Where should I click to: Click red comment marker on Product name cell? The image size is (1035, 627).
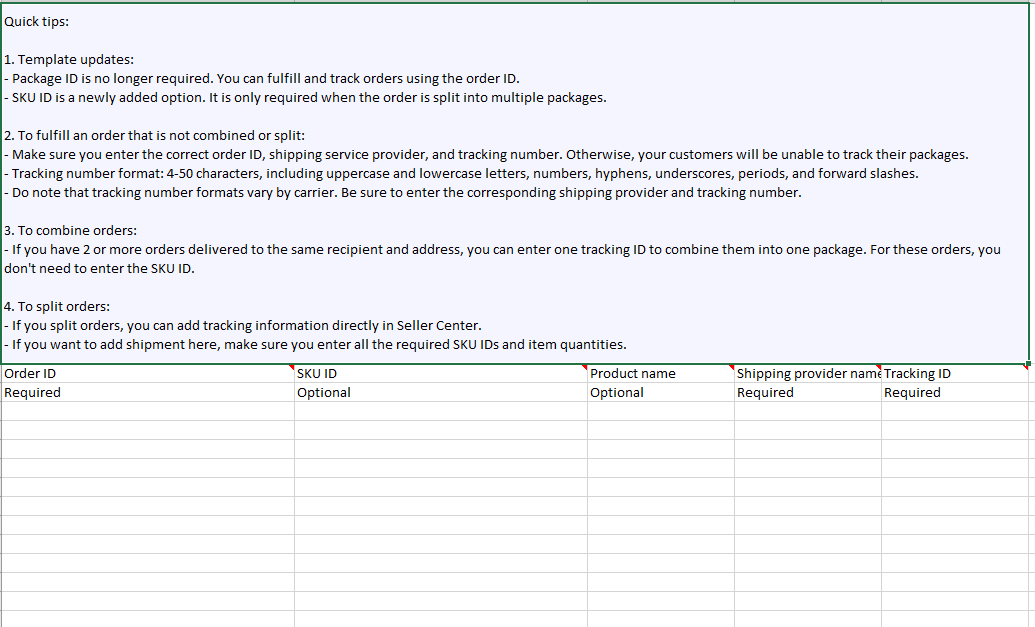(x=731, y=368)
